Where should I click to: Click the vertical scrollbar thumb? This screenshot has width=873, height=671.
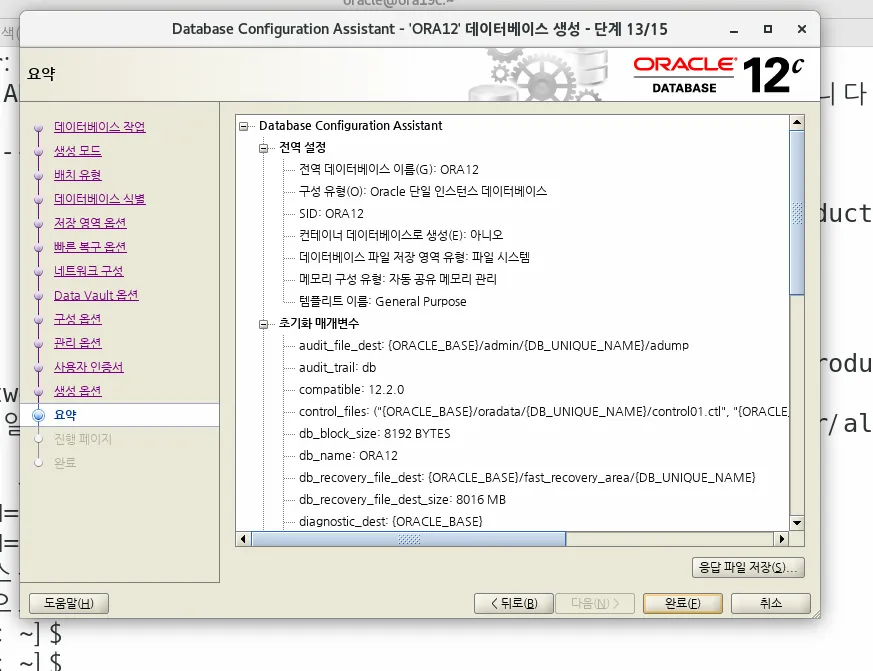click(797, 213)
